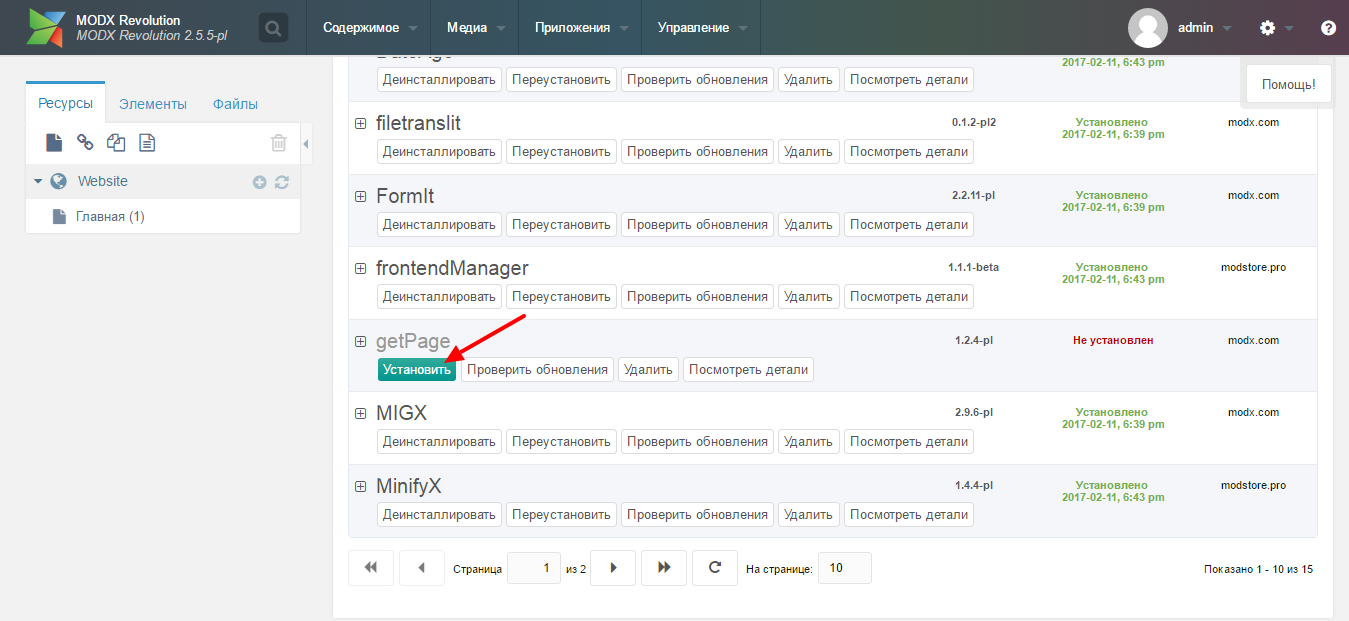
Task: Open the help question mark icon
Action: pyautogui.click(x=1328, y=28)
